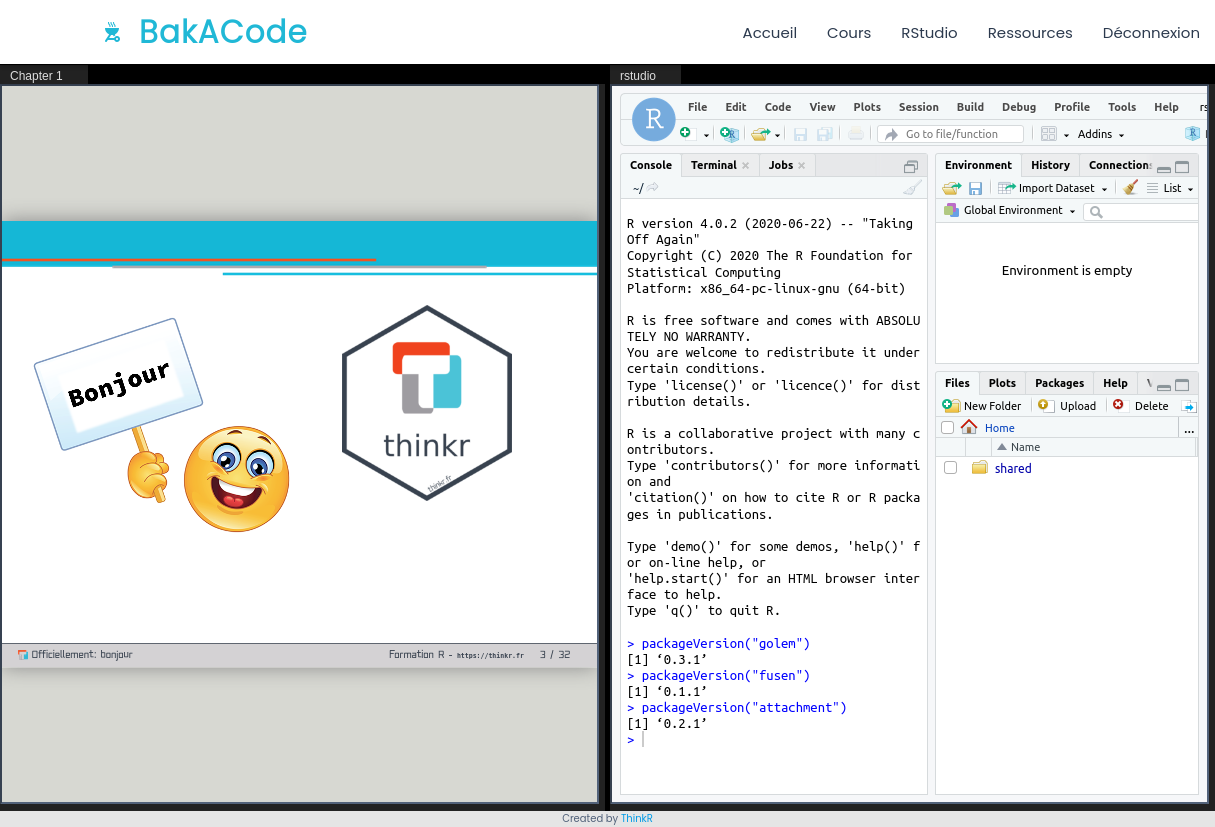Image resolution: width=1215 pixels, height=827 pixels.
Task: Click the Upload button in Files
Action: 1067,406
